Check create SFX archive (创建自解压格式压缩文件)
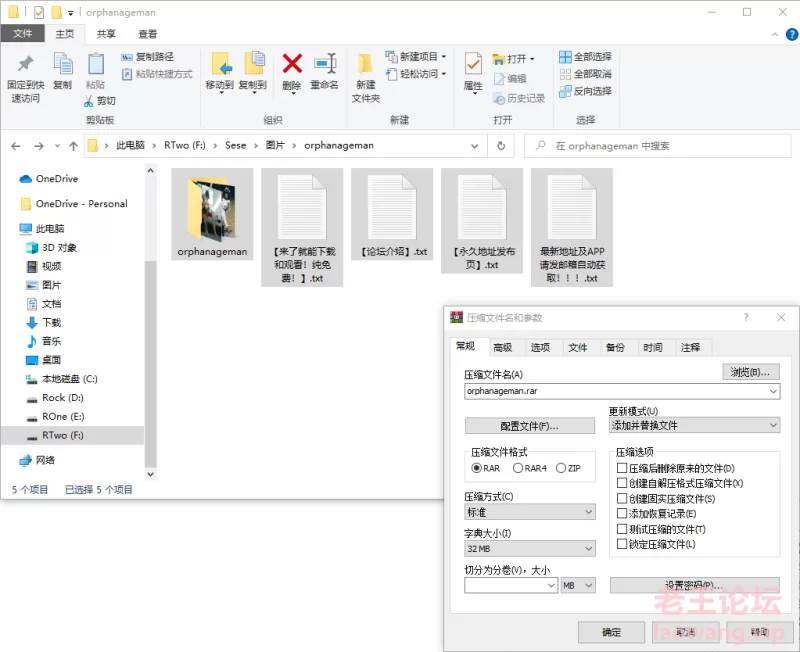 point(622,483)
